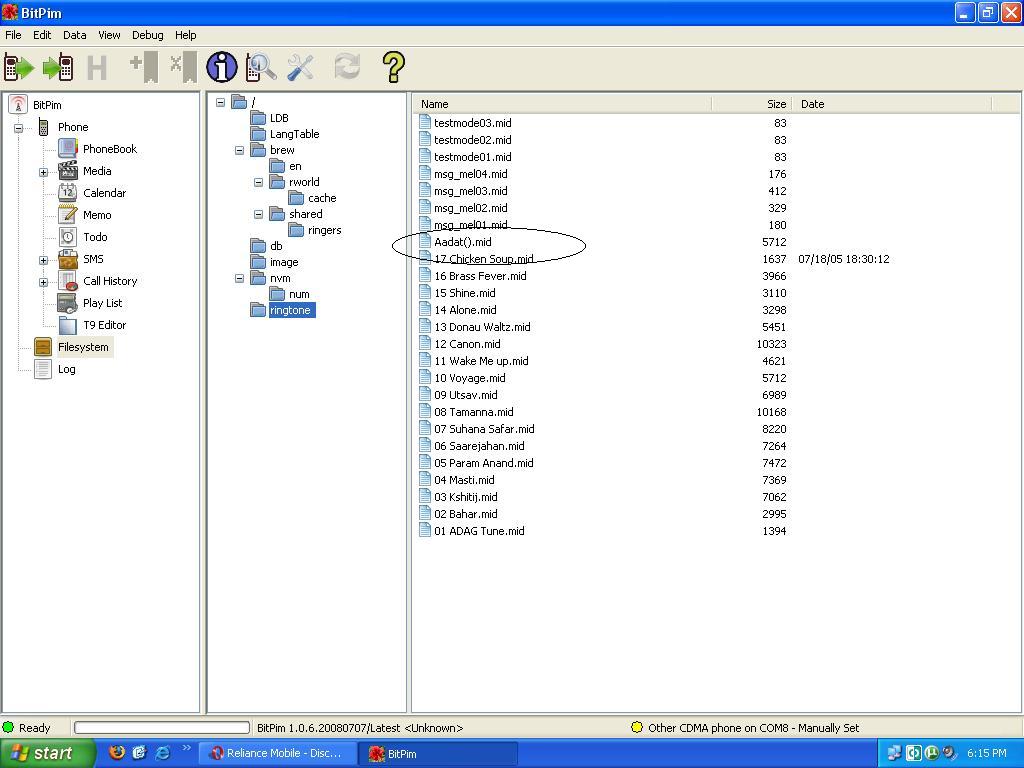Expand the Media node in the sidebar
Viewport: 1024px width, 768px height.
(43, 172)
